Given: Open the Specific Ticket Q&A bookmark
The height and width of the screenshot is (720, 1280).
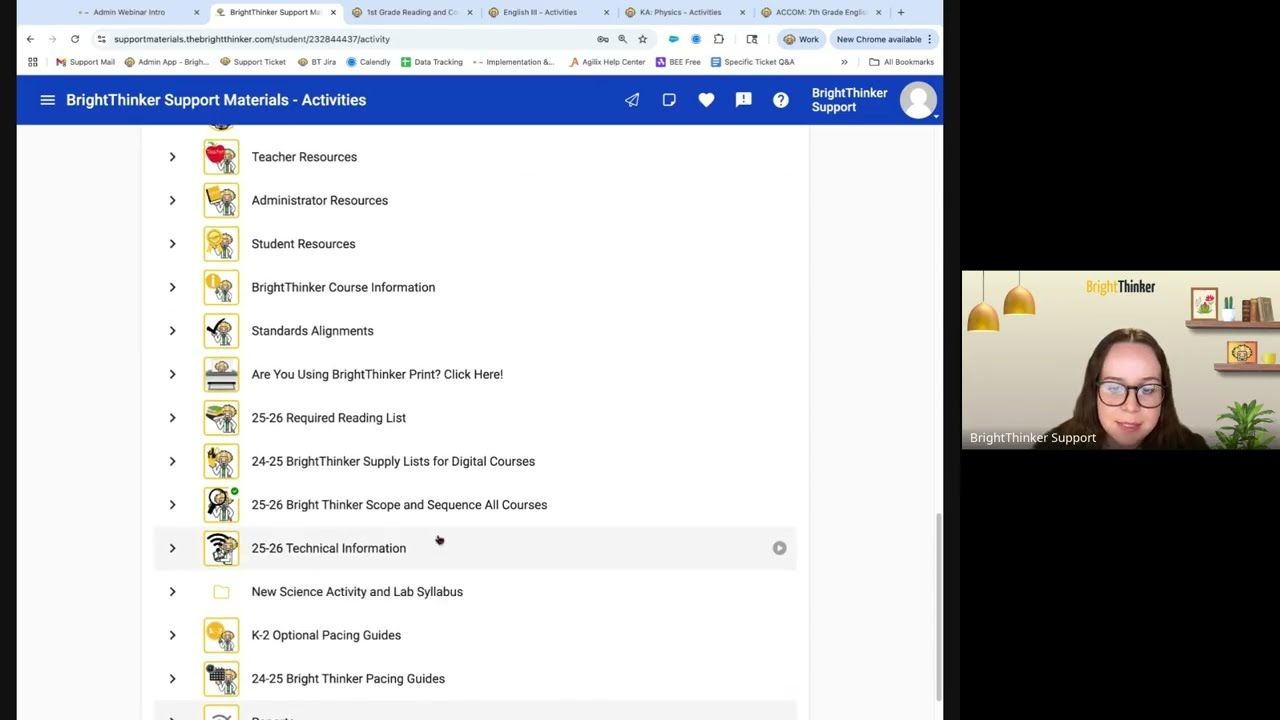Looking at the screenshot, I should point(752,62).
